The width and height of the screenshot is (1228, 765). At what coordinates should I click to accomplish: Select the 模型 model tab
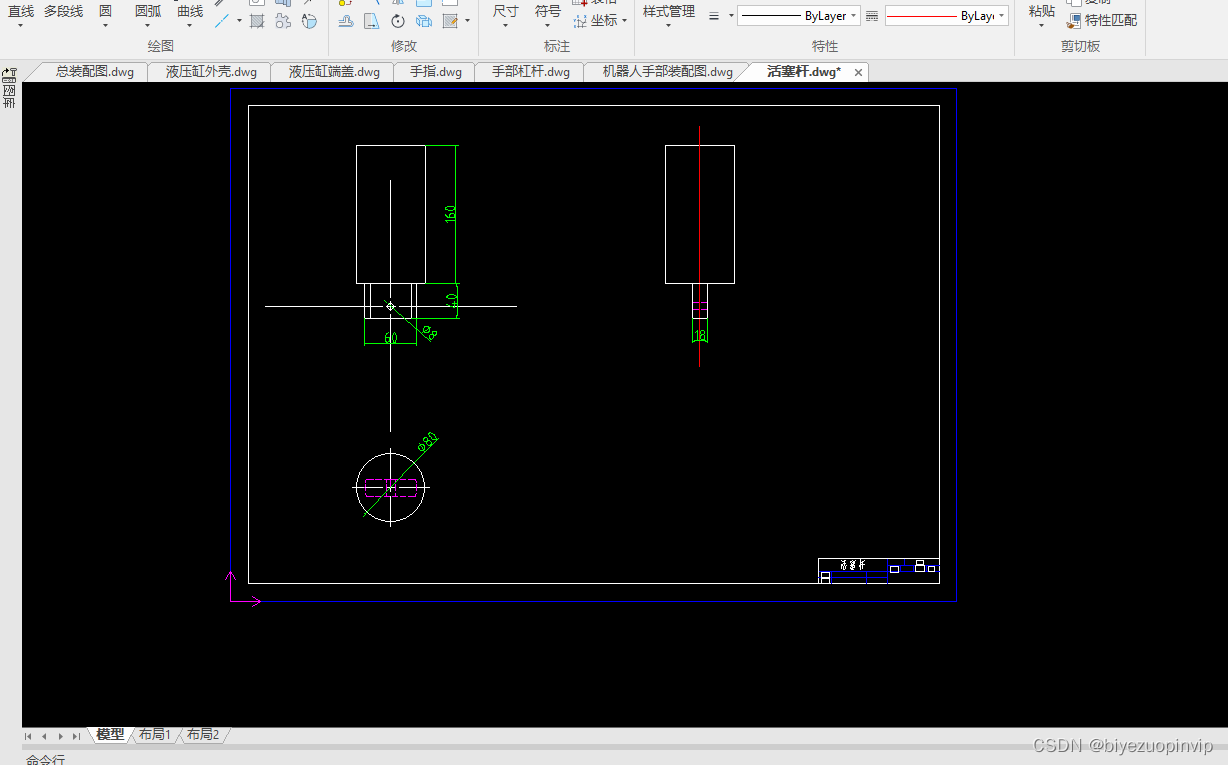pyautogui.click(x=110, y=735)
